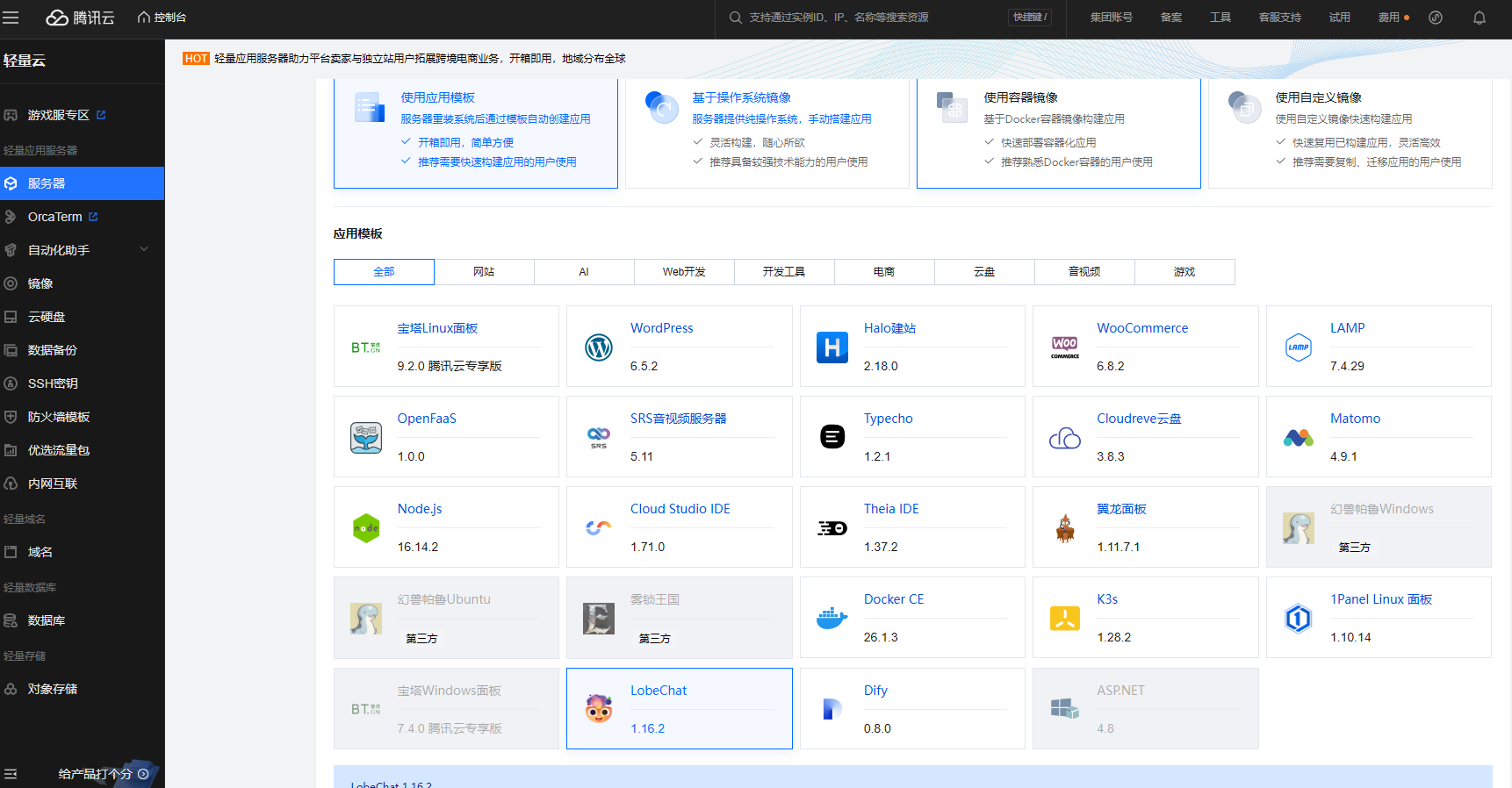Choose the 基于操作系统镜像 option card
The height and width of the screenshot is (788, 1512).
(x=767, y=133)
